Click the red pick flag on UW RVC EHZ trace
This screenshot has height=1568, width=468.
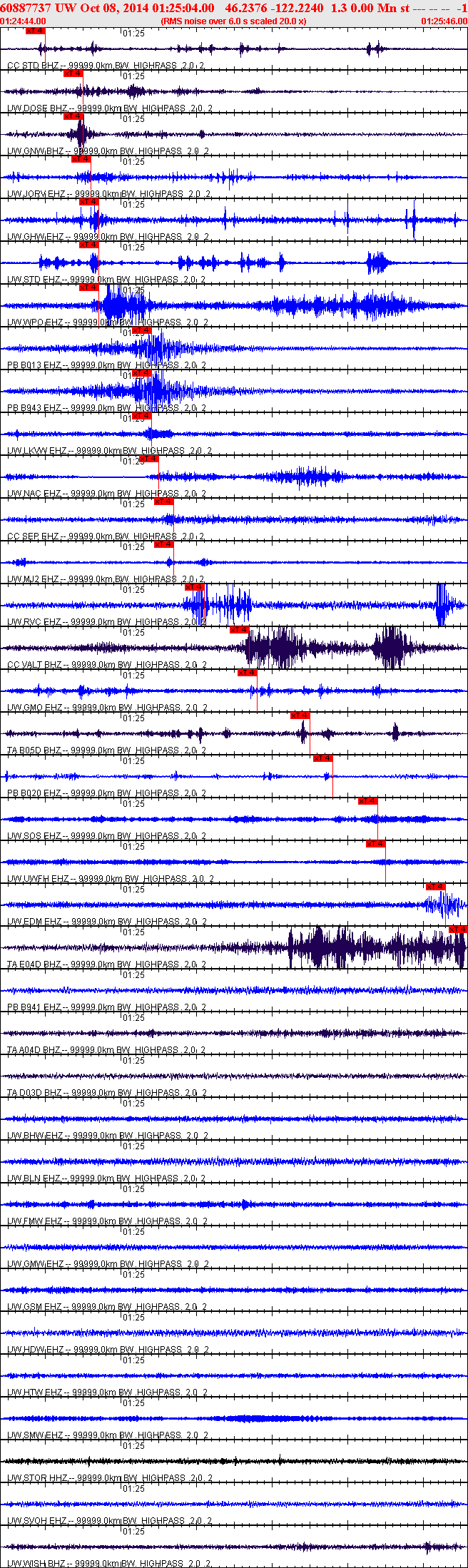click(195, 587)
